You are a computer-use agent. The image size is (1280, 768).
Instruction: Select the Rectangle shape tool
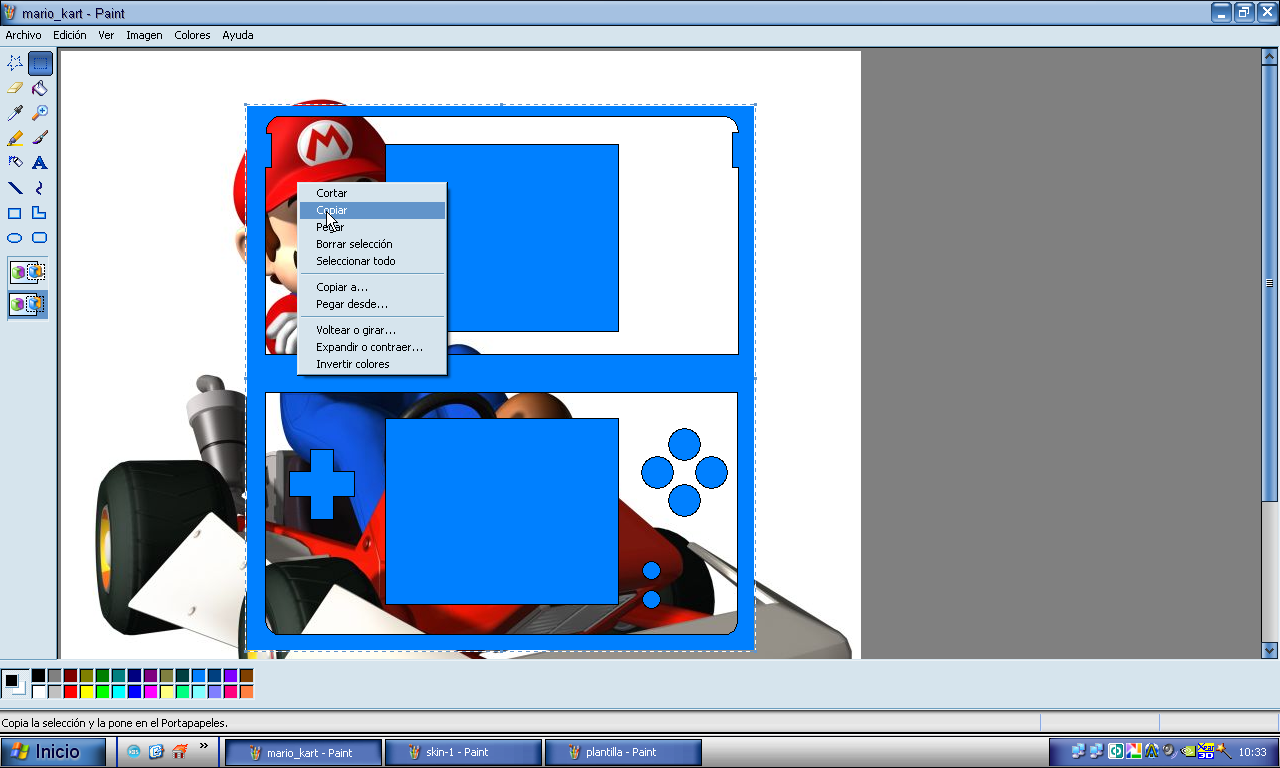point(15,213)
